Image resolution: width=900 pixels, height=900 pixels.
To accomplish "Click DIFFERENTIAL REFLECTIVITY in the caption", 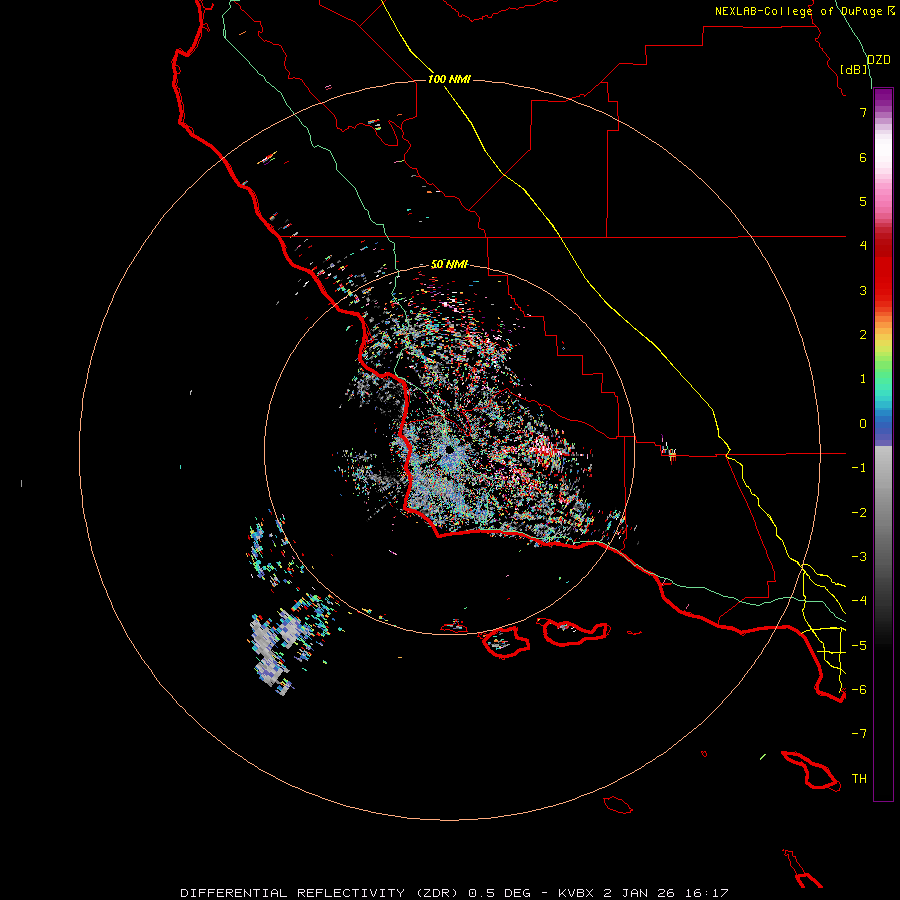I will click(292, 893).
